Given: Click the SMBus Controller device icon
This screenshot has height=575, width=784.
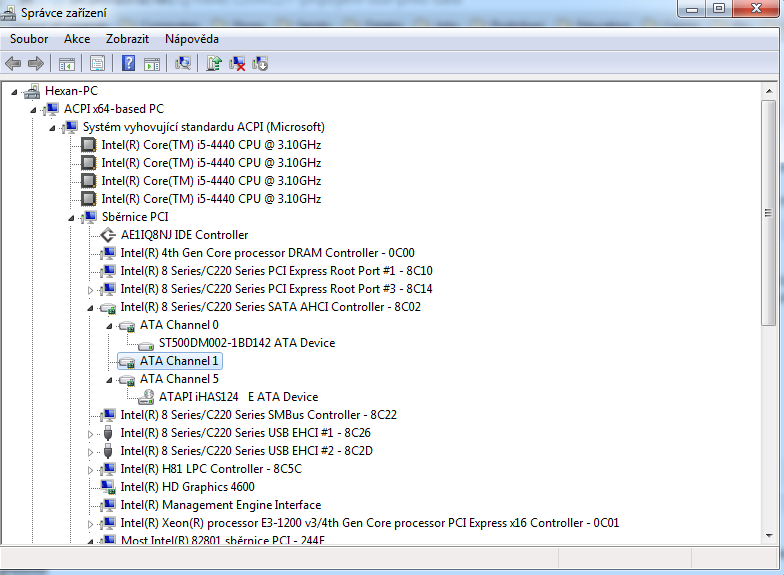Looking at the screenshot, I should [x=108, y=415].
